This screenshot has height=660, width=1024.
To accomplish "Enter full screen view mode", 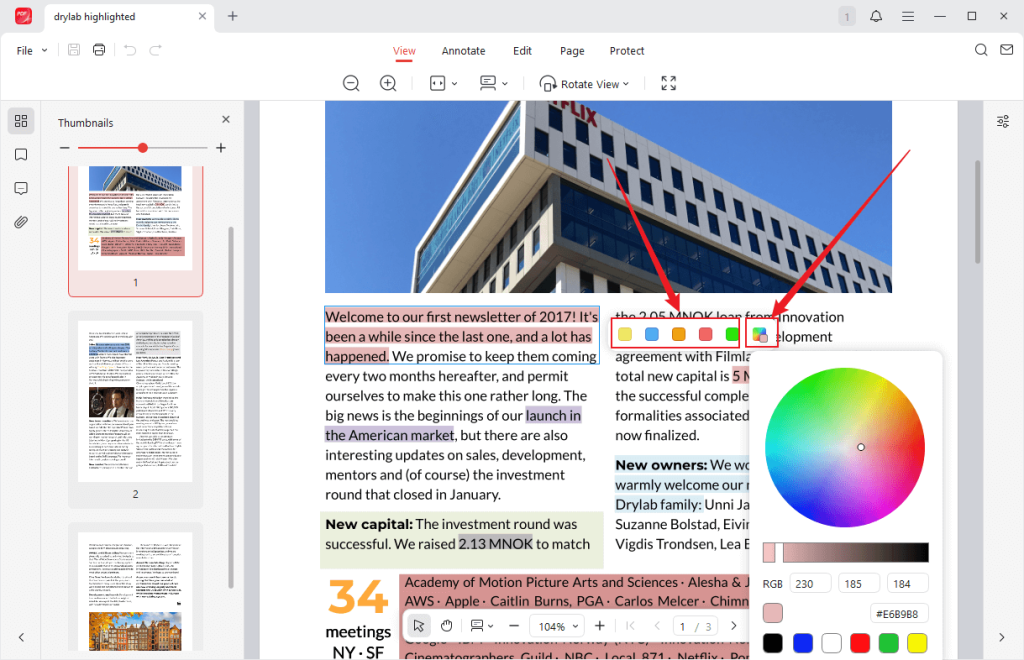I will [668, 83].
